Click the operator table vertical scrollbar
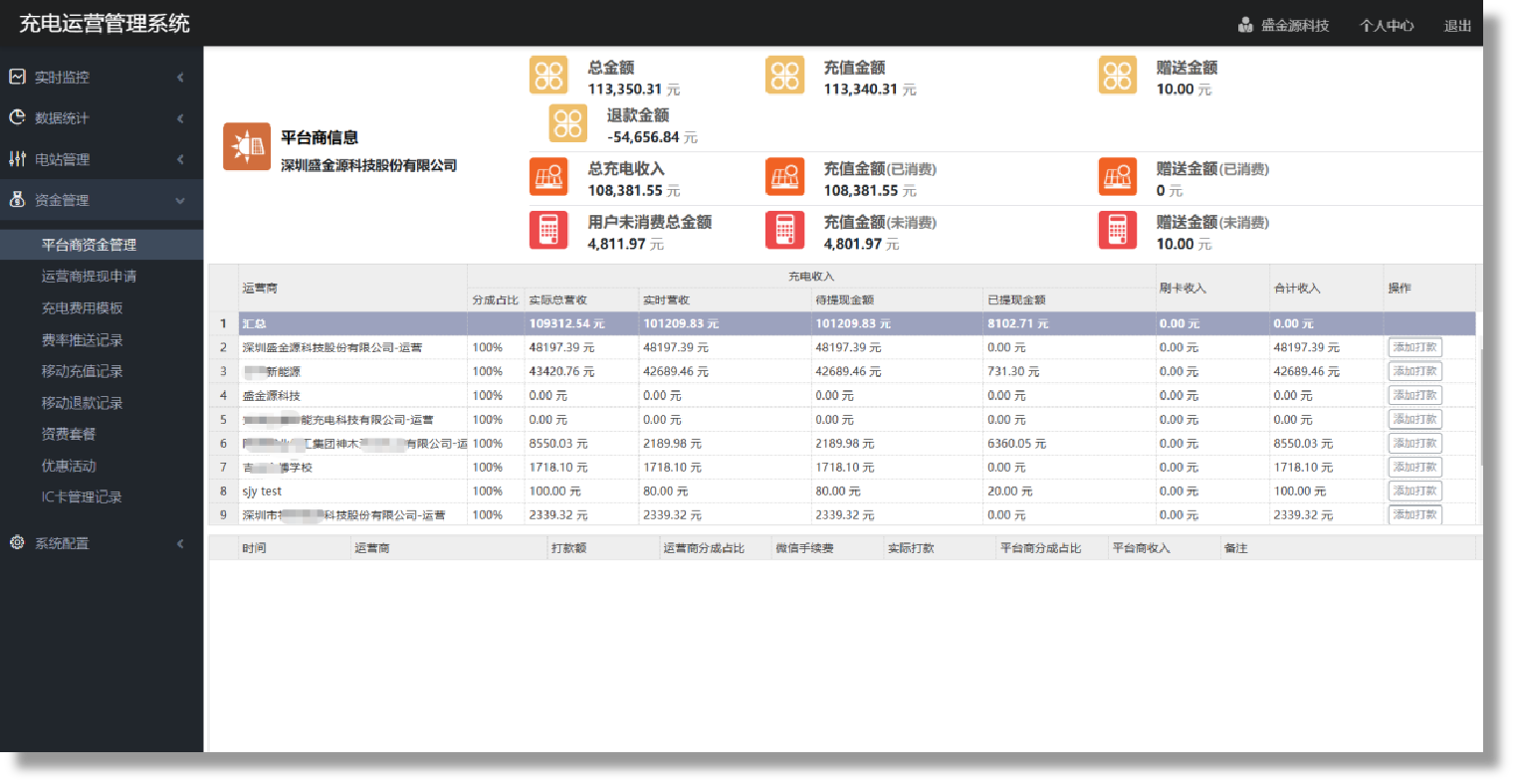Screen dimensions: 1516x784 point(1480,408)
